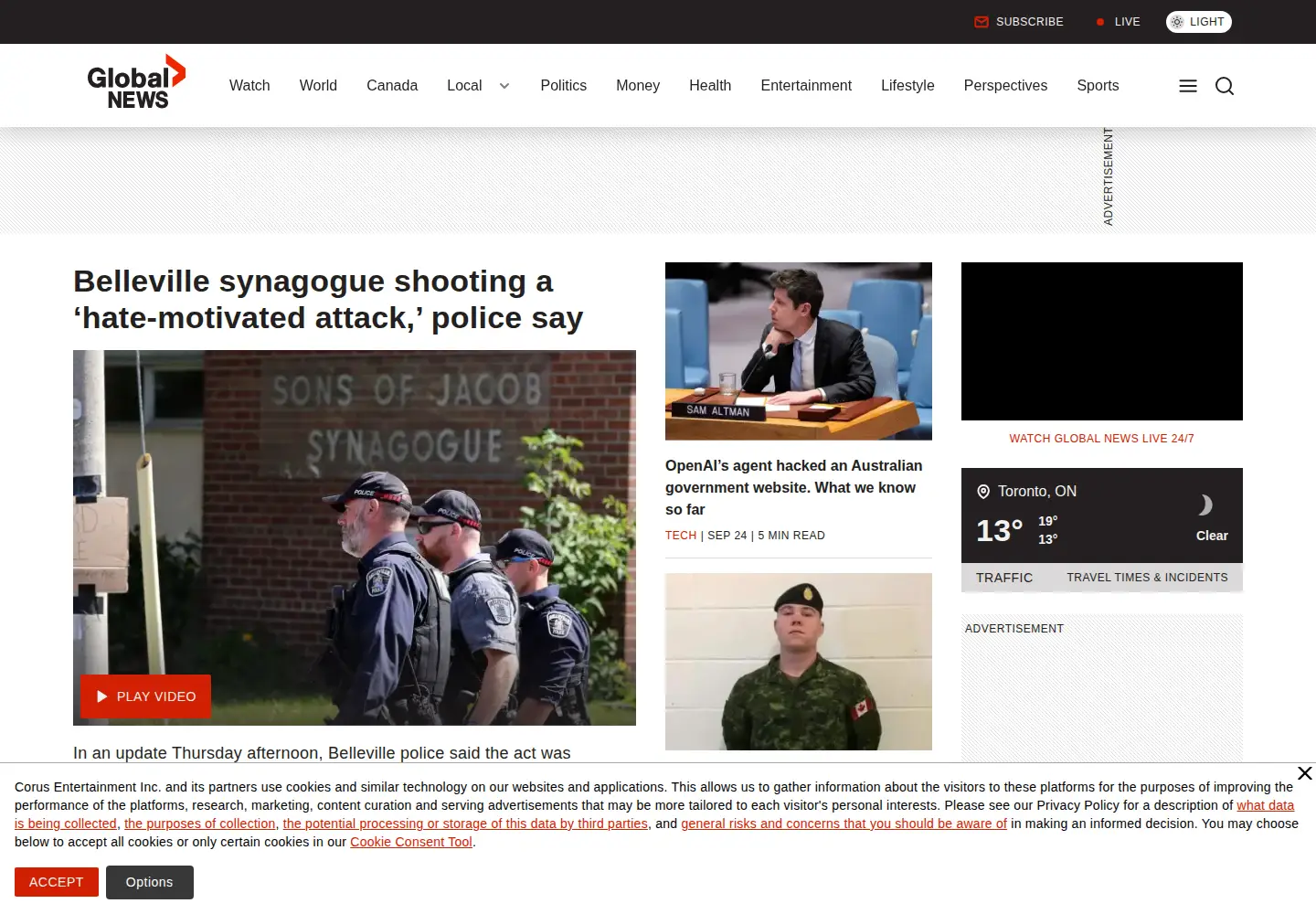1316x914 pixels.
Task: Click the Local nav label
Action: point(464,85)
